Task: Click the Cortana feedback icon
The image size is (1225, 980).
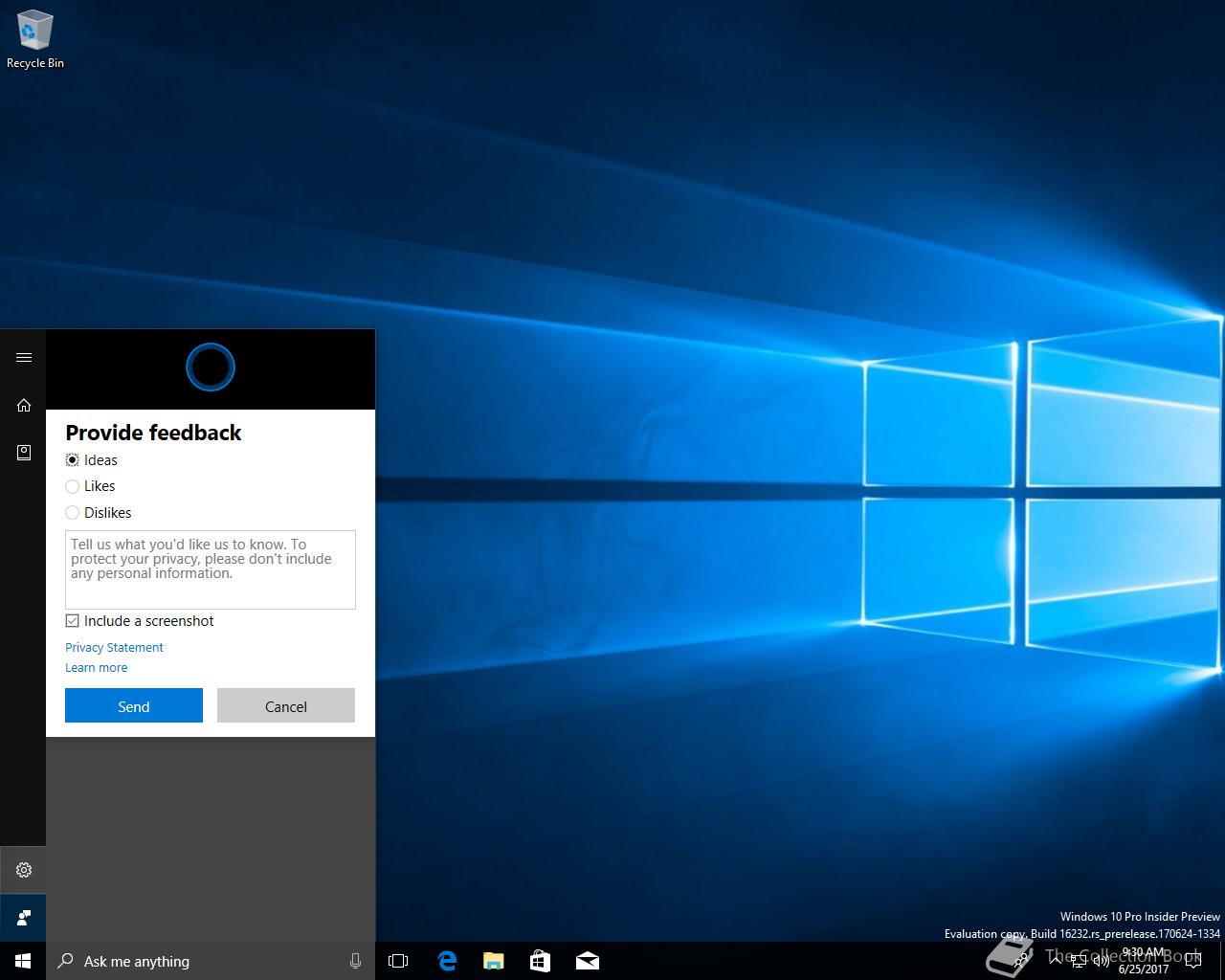Action: (x=24, y=918)
